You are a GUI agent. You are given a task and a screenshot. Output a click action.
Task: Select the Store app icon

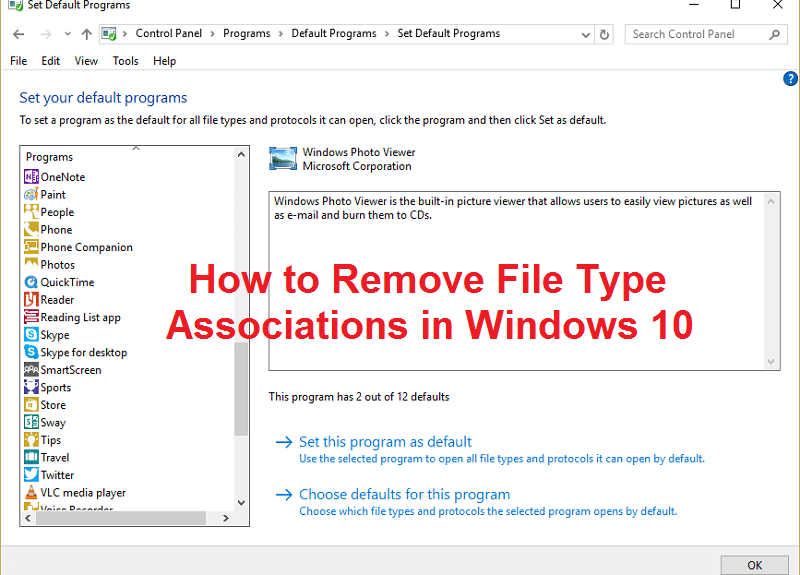pyautogui.click(x=31, y=405)
